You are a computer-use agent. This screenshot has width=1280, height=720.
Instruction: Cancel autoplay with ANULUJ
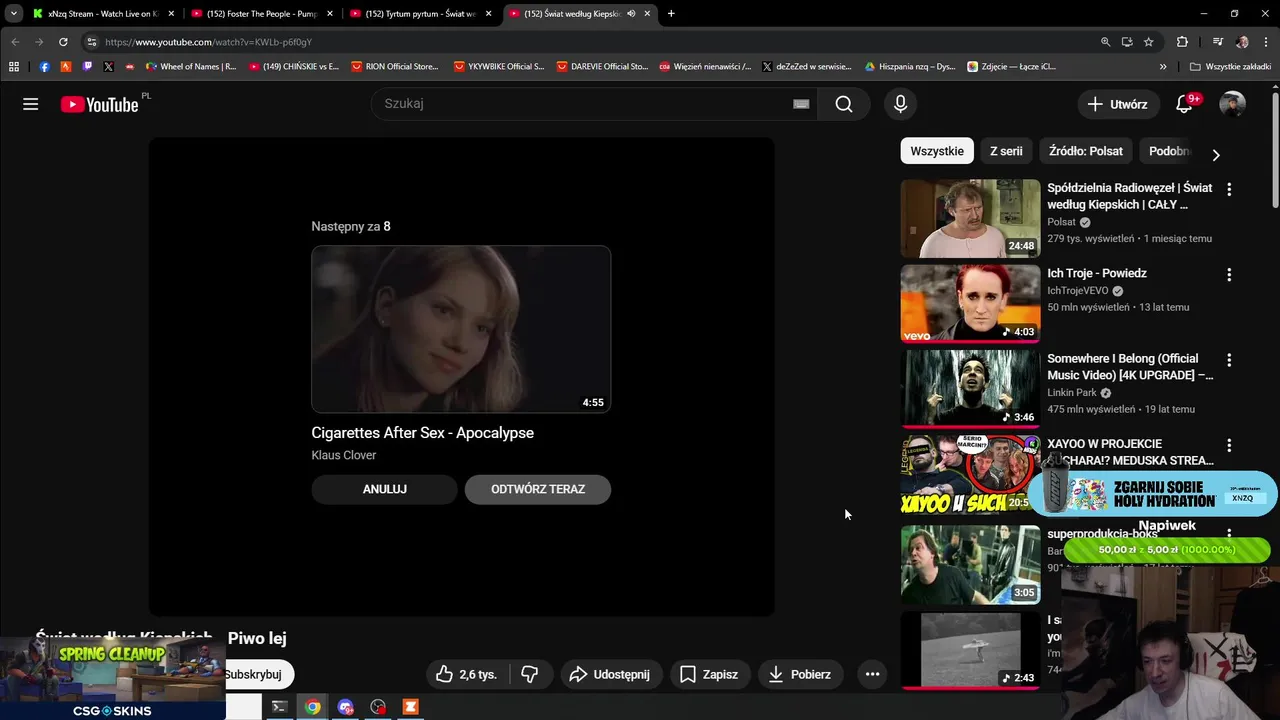click(x=384, y=489)
